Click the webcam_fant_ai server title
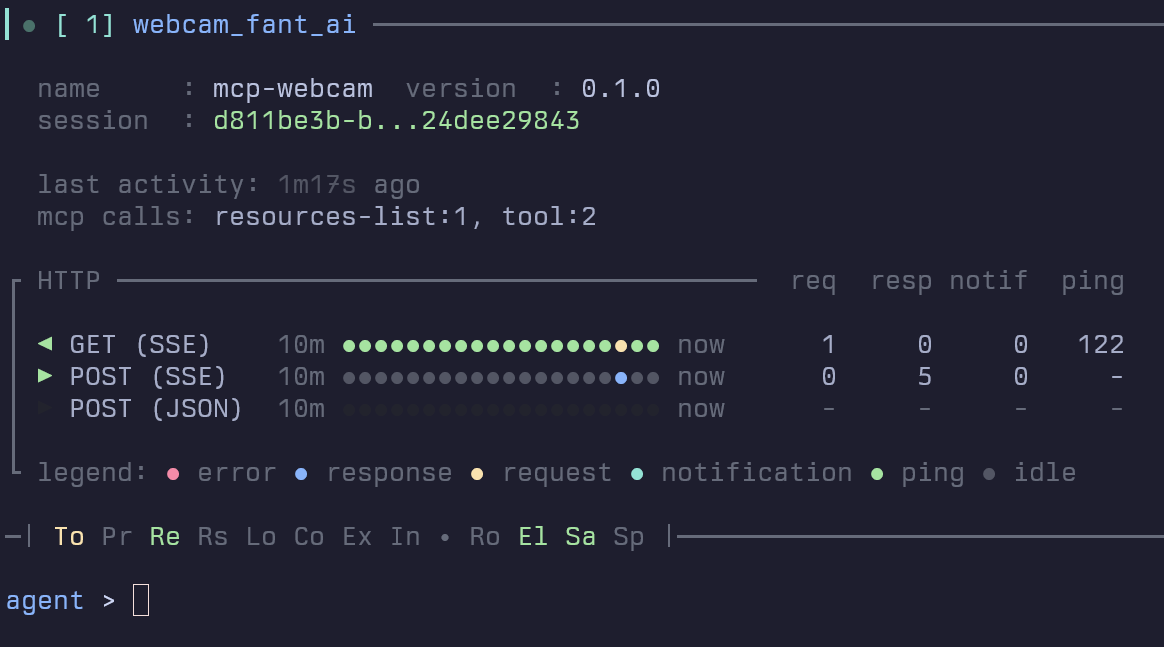The image size is (1164, 647). tap(244, 25)
